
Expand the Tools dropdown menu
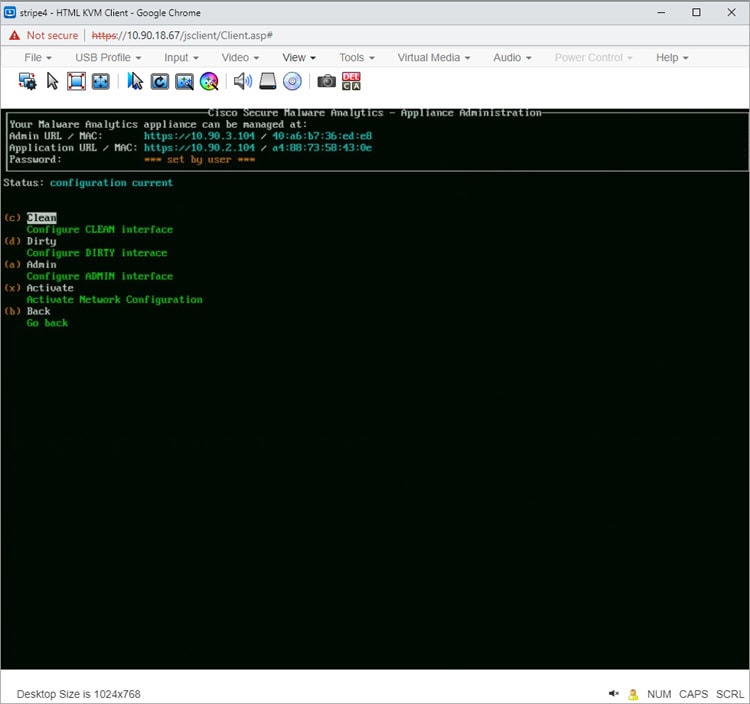coord(357,57)
